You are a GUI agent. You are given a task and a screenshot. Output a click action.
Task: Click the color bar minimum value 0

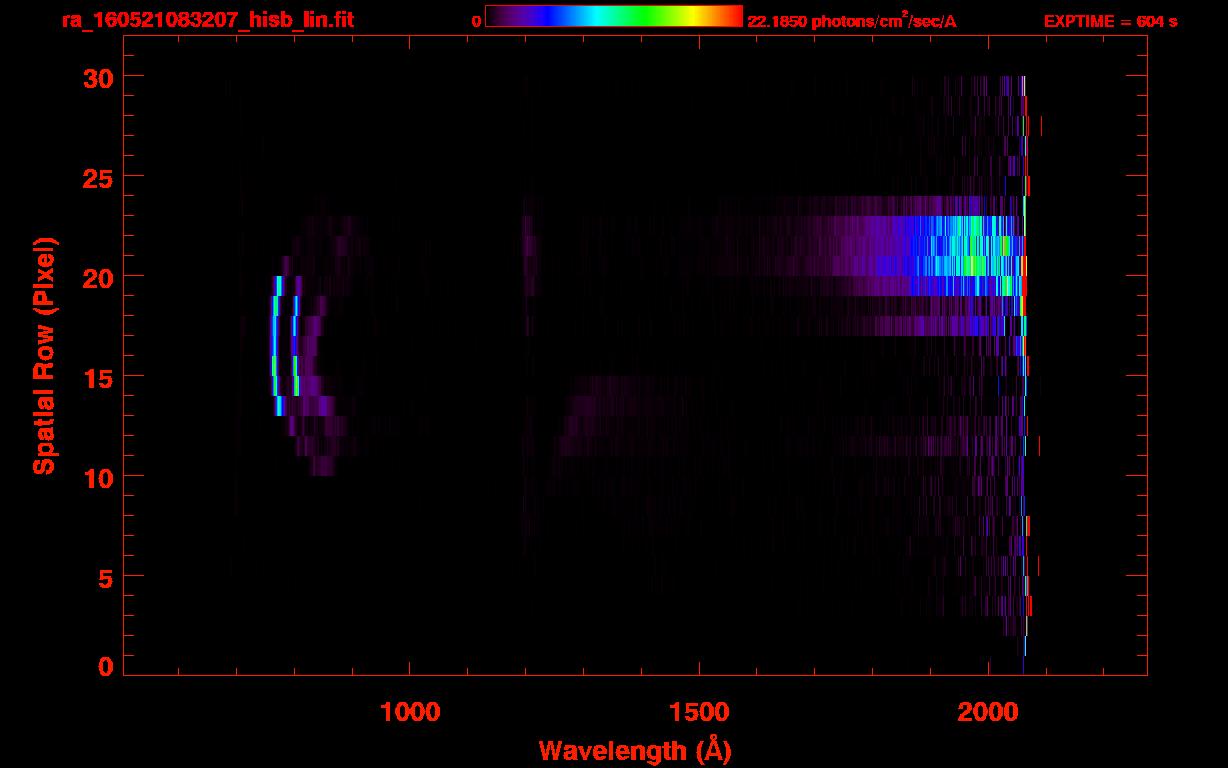tap(477, 22)
